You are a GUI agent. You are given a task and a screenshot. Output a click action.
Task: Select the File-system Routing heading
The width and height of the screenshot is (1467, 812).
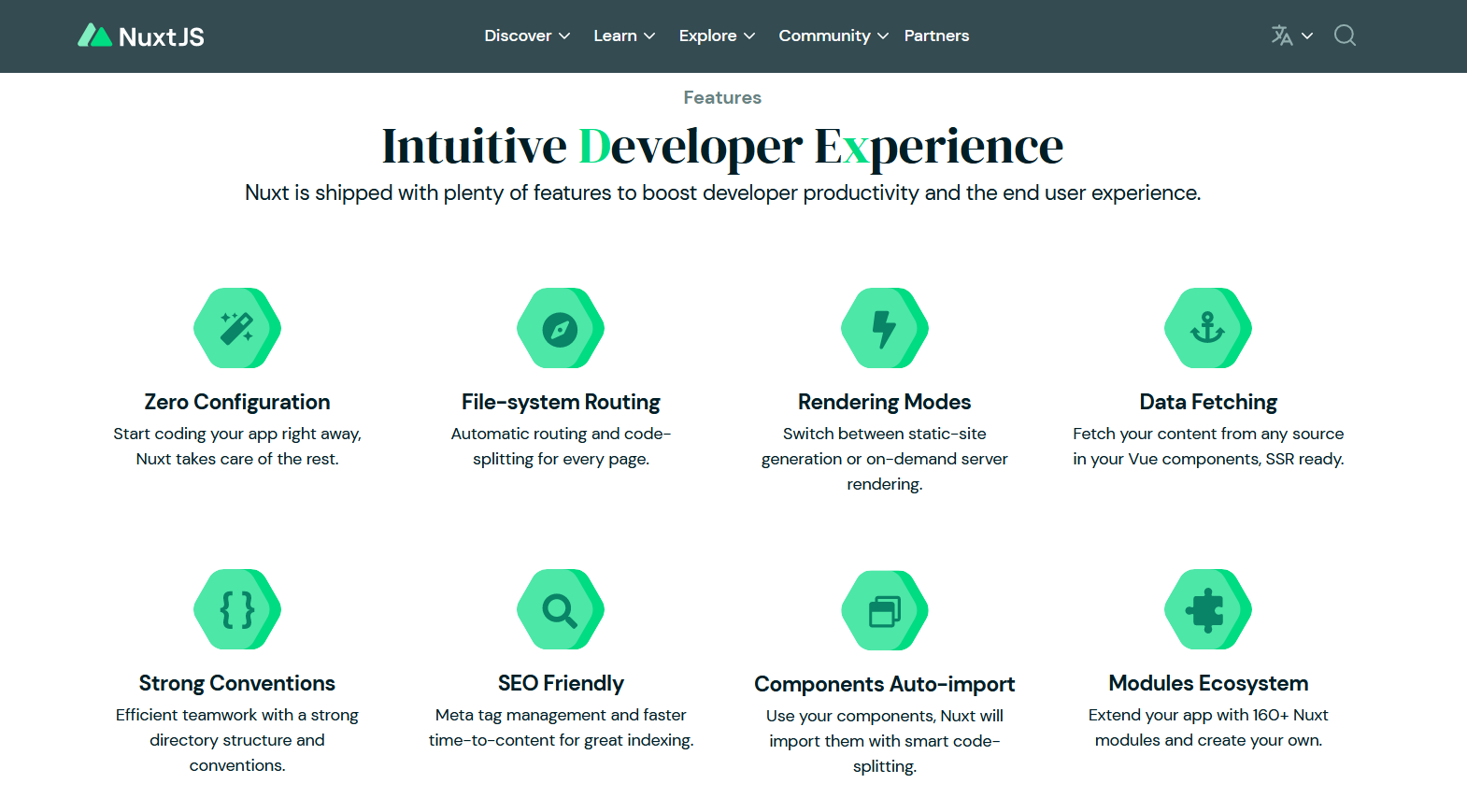click(x=561, y=402)
